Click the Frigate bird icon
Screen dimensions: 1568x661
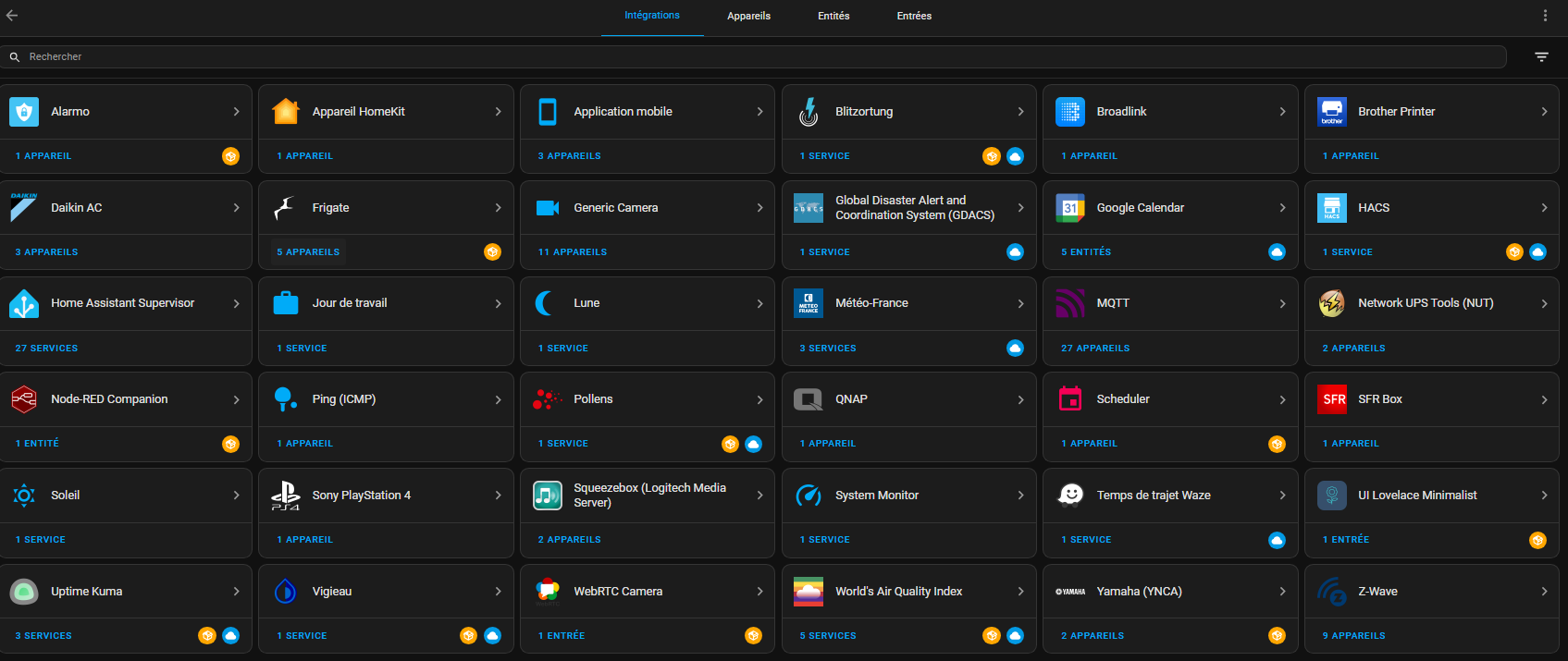[x=286, y=208]
